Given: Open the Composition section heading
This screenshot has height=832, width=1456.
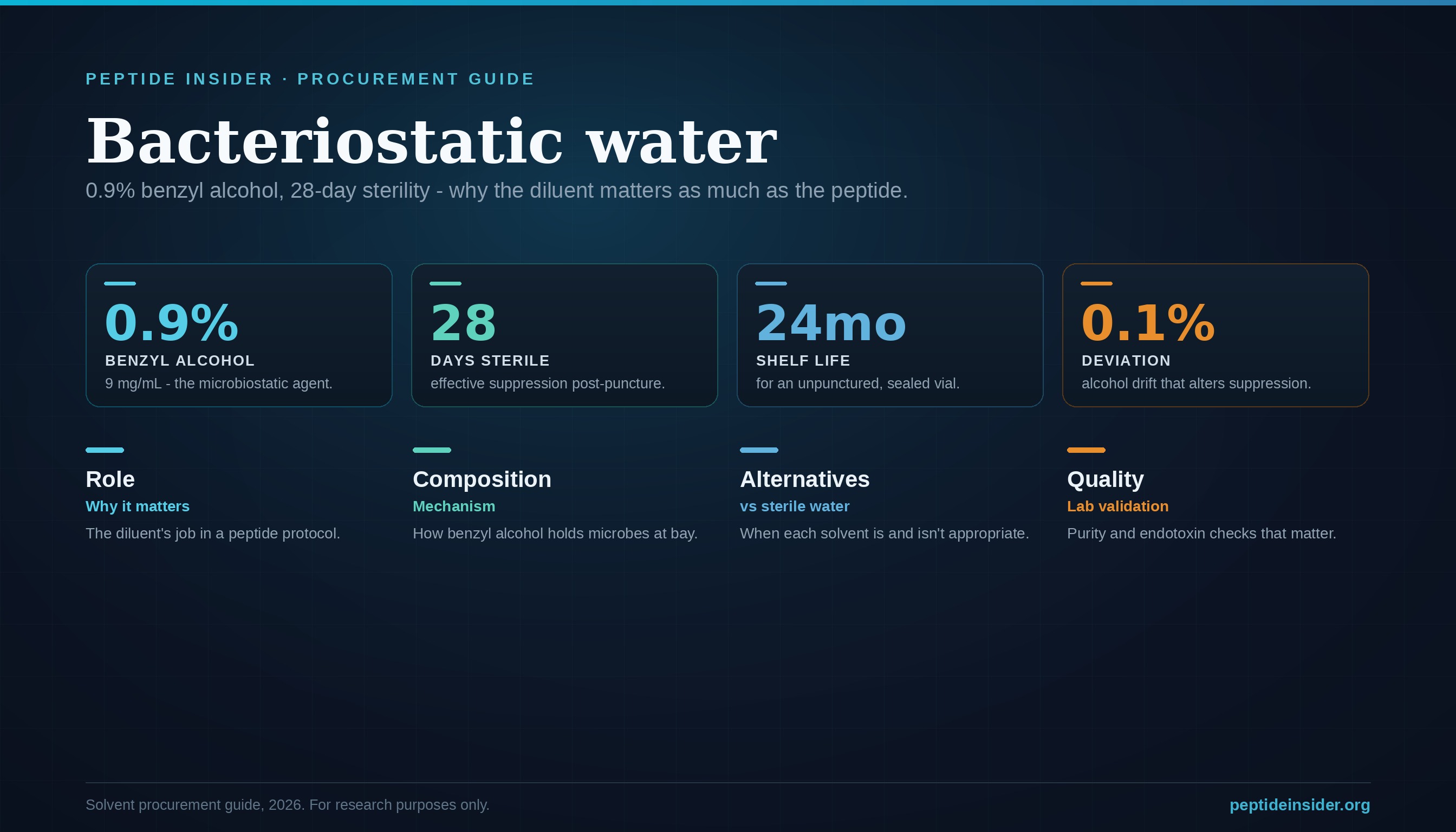Looking at the screenshot, I should click(482, 479).
